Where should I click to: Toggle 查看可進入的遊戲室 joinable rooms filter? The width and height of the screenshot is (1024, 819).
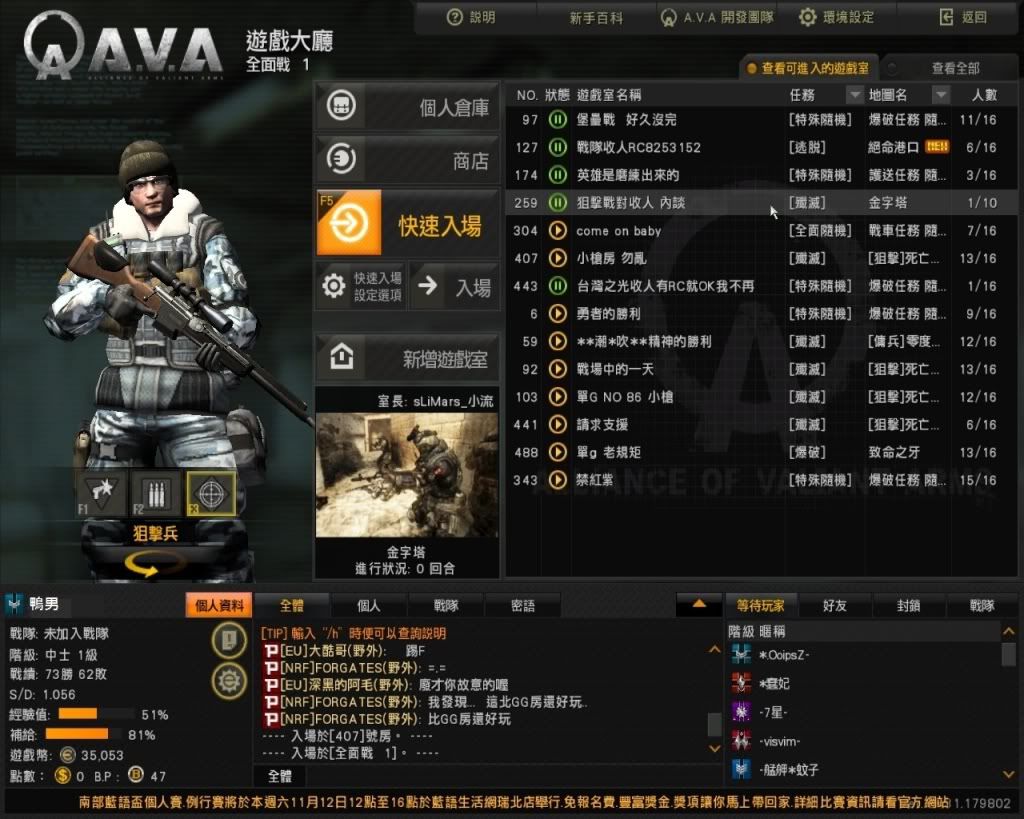tap(808, 68)
